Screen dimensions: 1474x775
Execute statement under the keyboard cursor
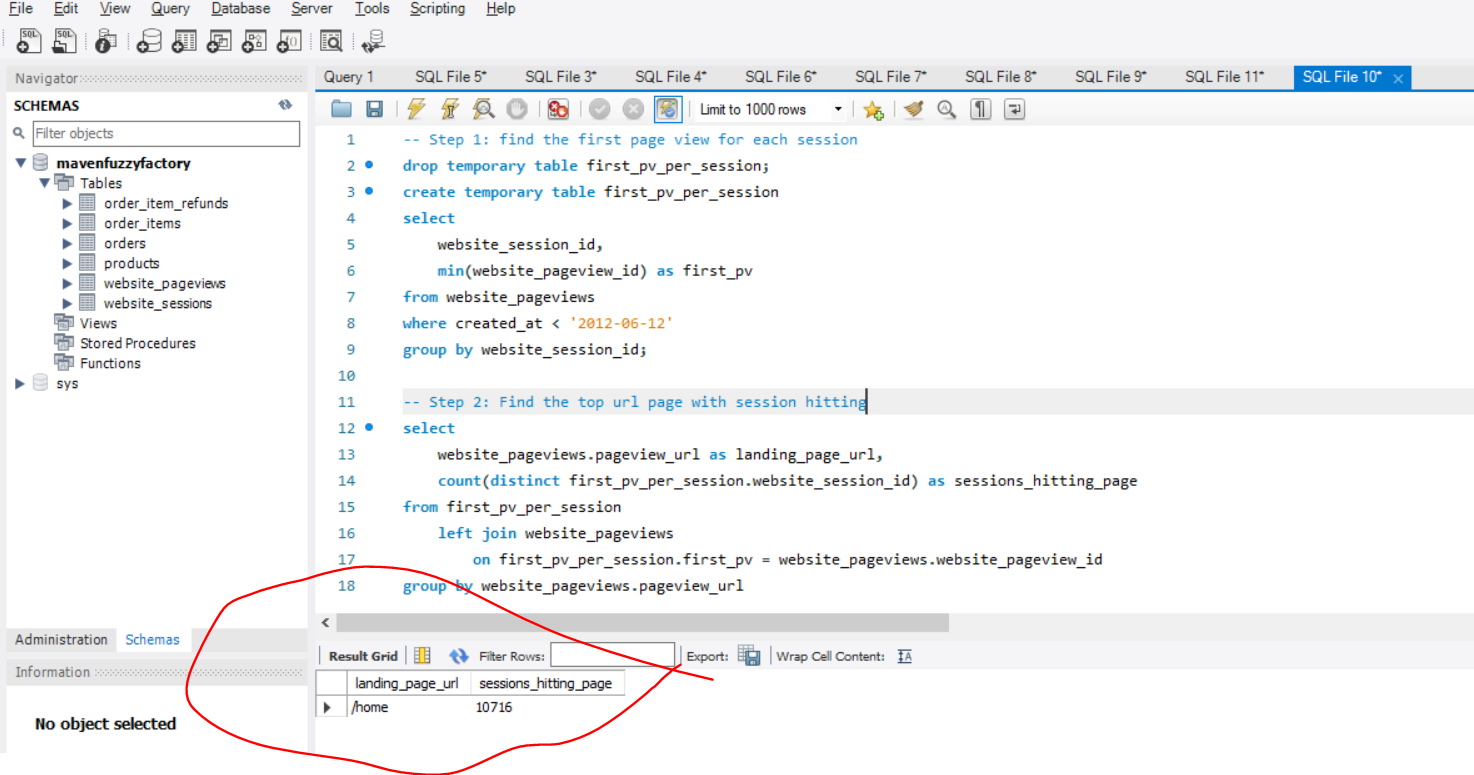point(450,109)
